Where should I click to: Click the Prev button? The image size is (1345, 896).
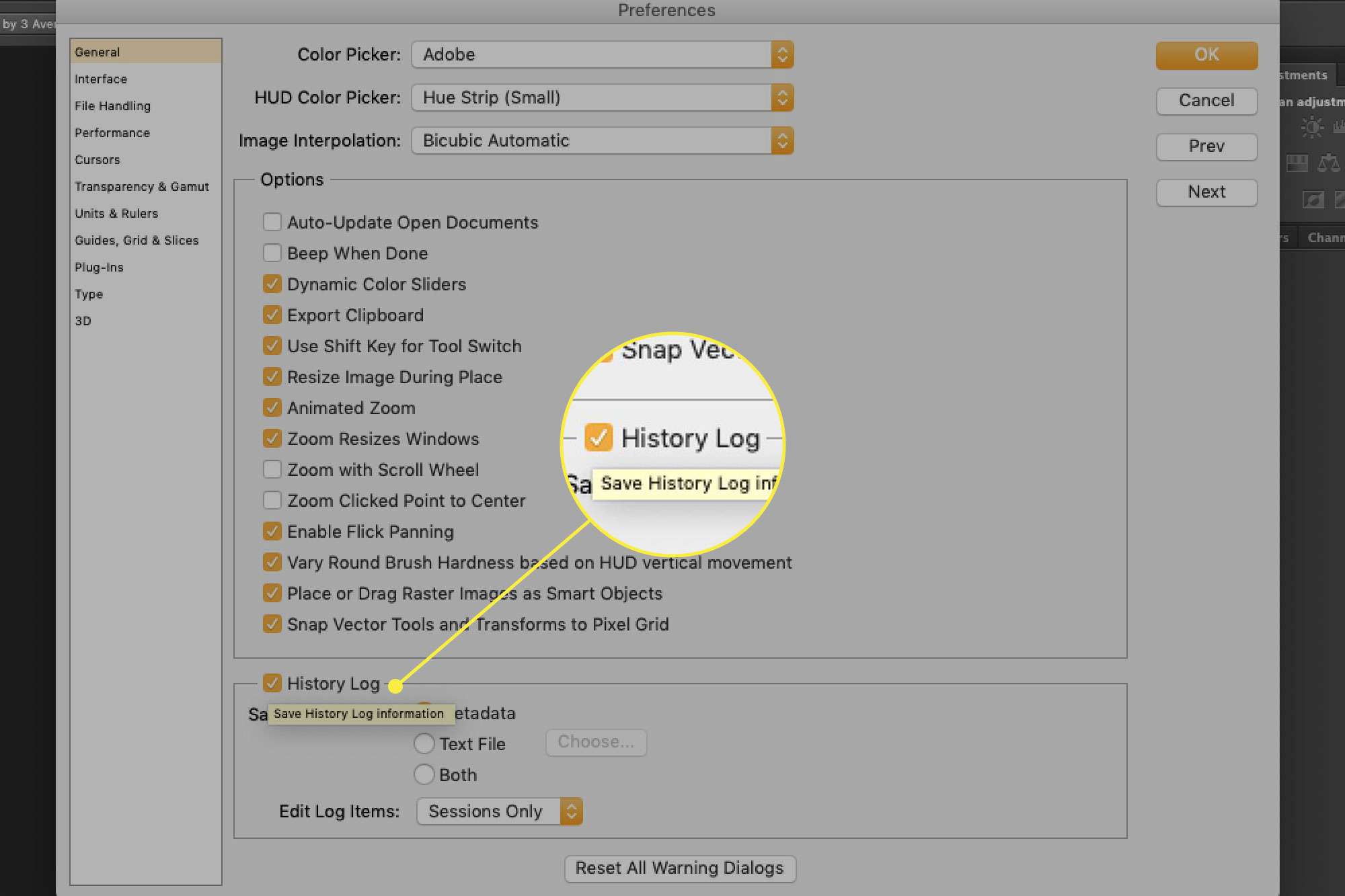coord(1206,147)
